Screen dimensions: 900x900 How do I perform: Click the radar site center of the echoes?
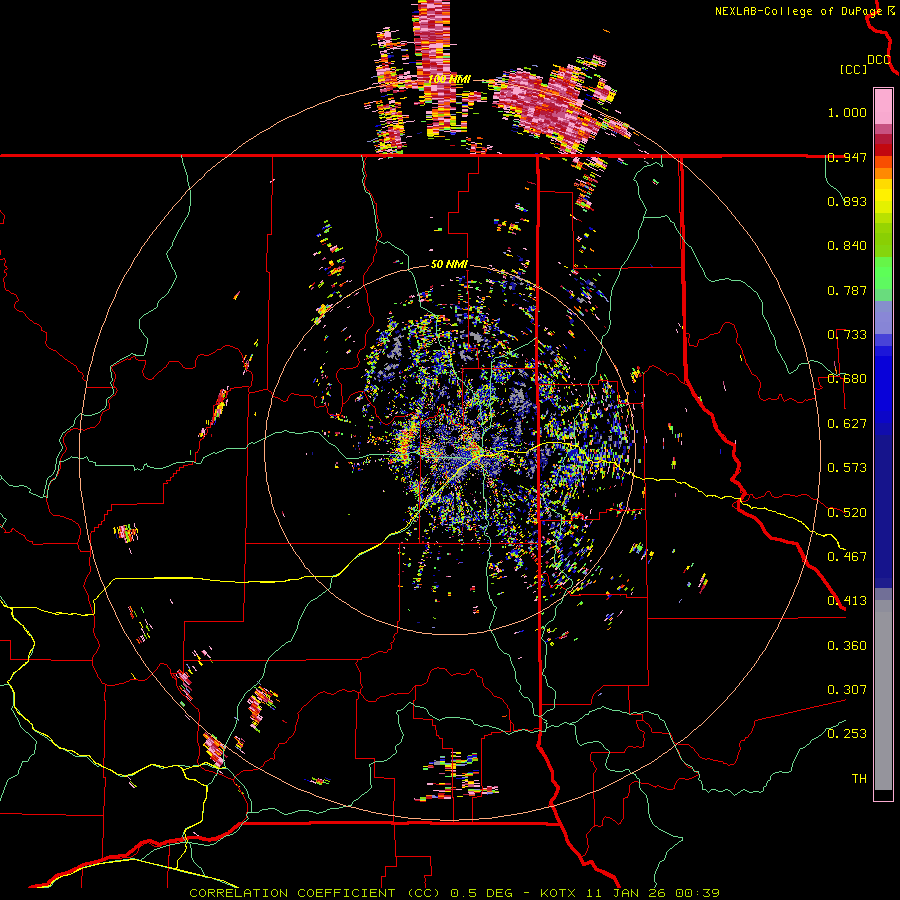pyautogui.click(x=449, y=449)
